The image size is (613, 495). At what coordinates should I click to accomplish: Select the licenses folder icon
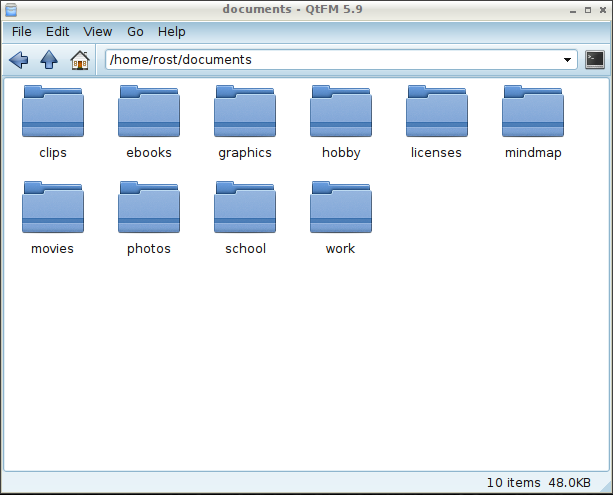[x=437, y=111]
